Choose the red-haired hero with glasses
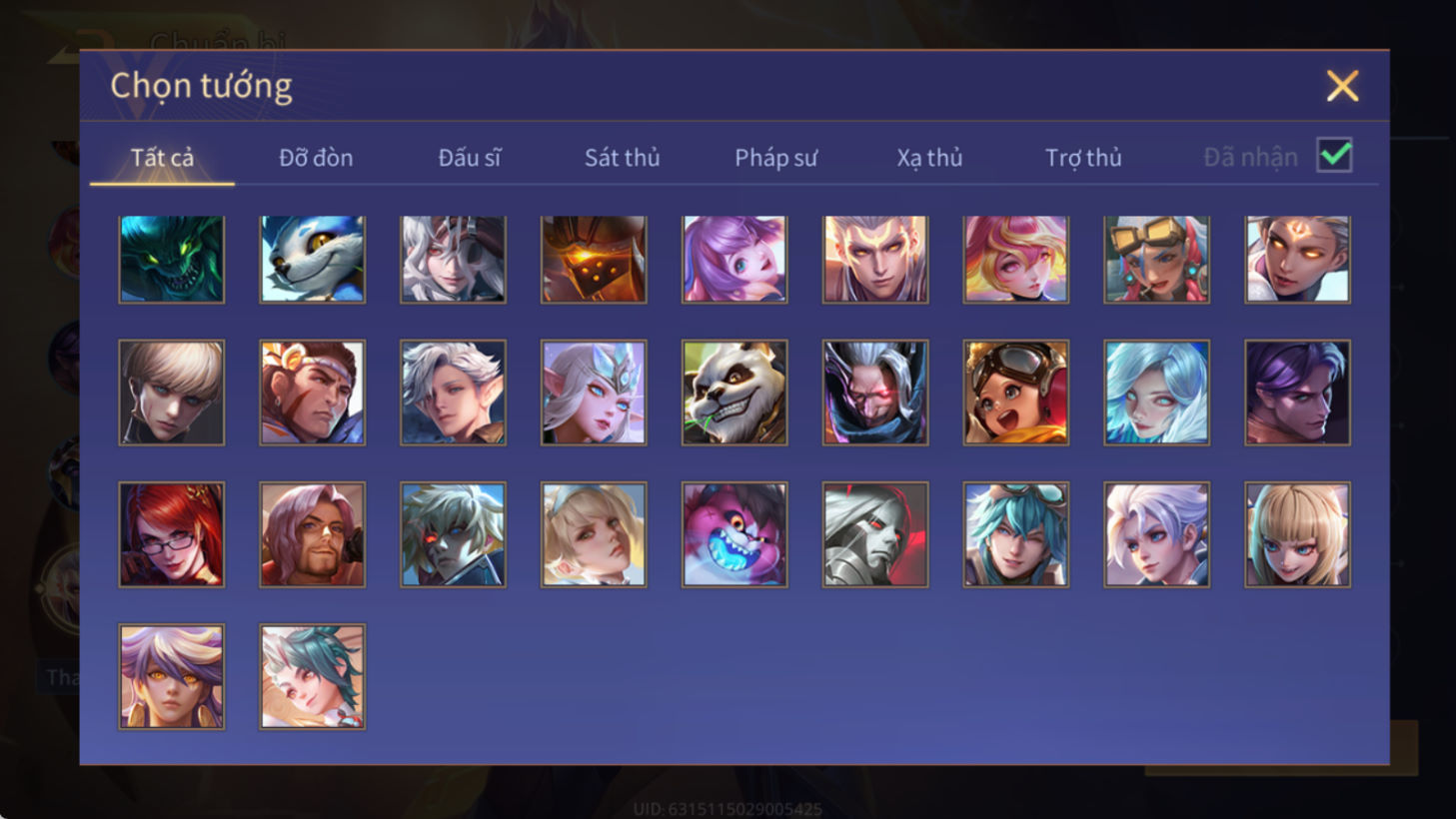 (x=172, y=534)
